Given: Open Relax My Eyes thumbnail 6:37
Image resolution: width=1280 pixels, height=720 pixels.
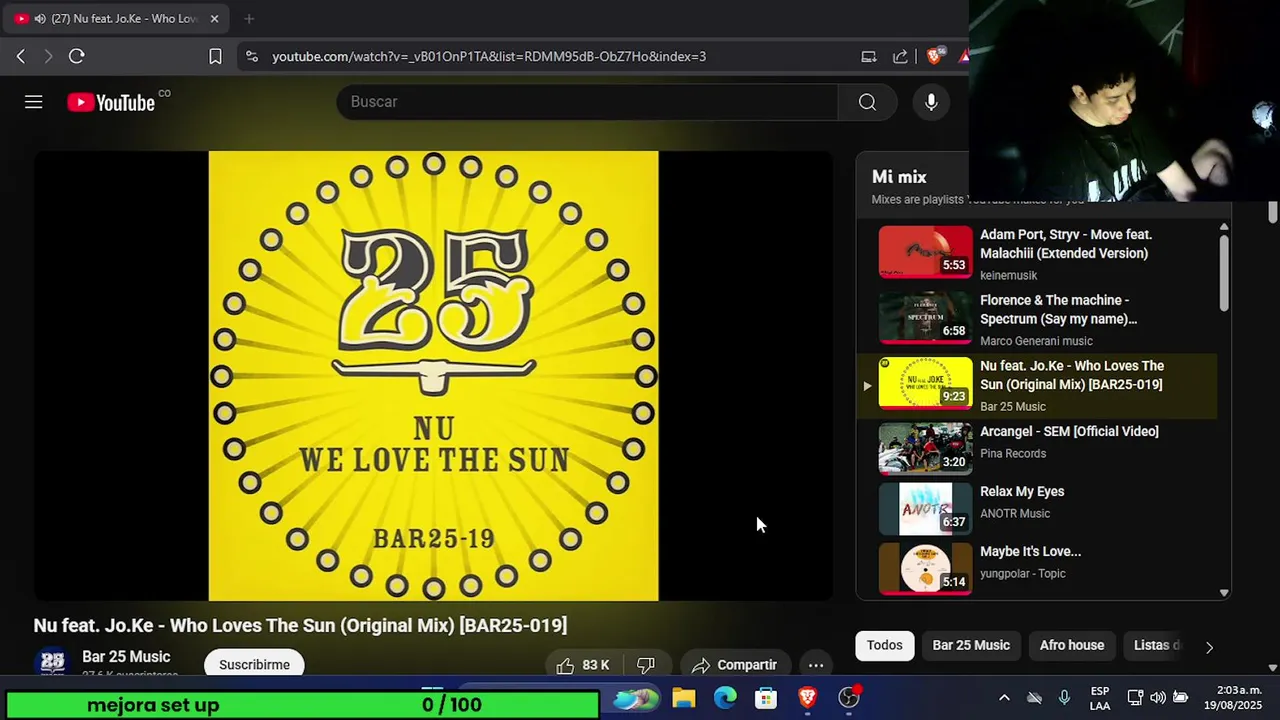Looking at the screenshot, I should (x=925, y=508).
